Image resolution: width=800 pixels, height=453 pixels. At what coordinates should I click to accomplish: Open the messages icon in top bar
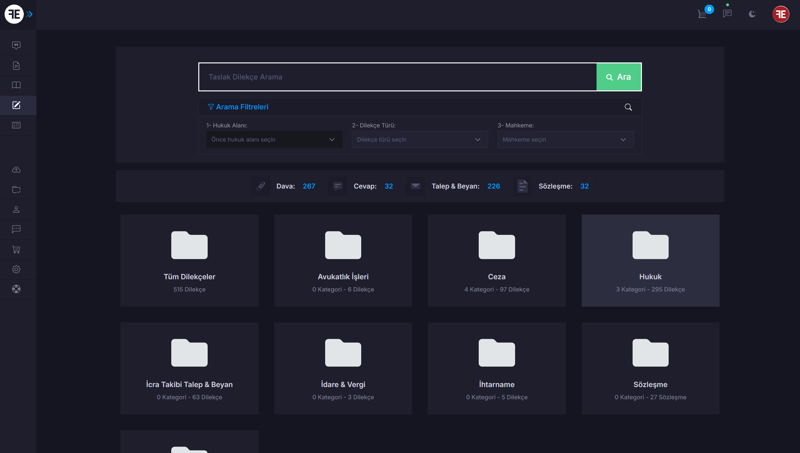coord(727,14)
